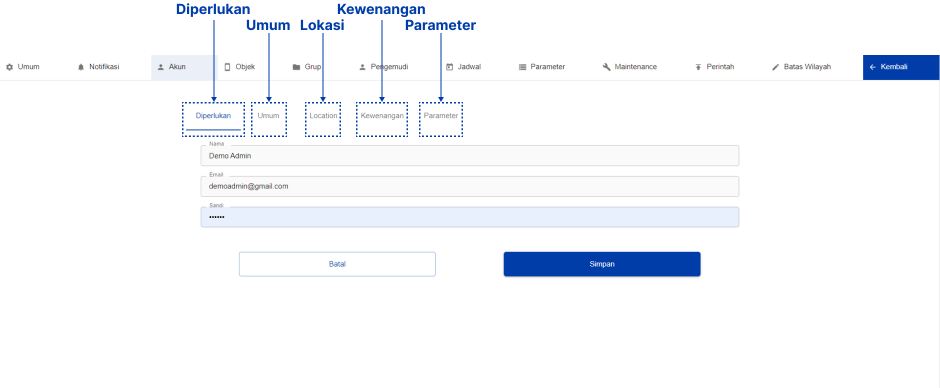Open the Jadwal menu item

pos(463,67)
